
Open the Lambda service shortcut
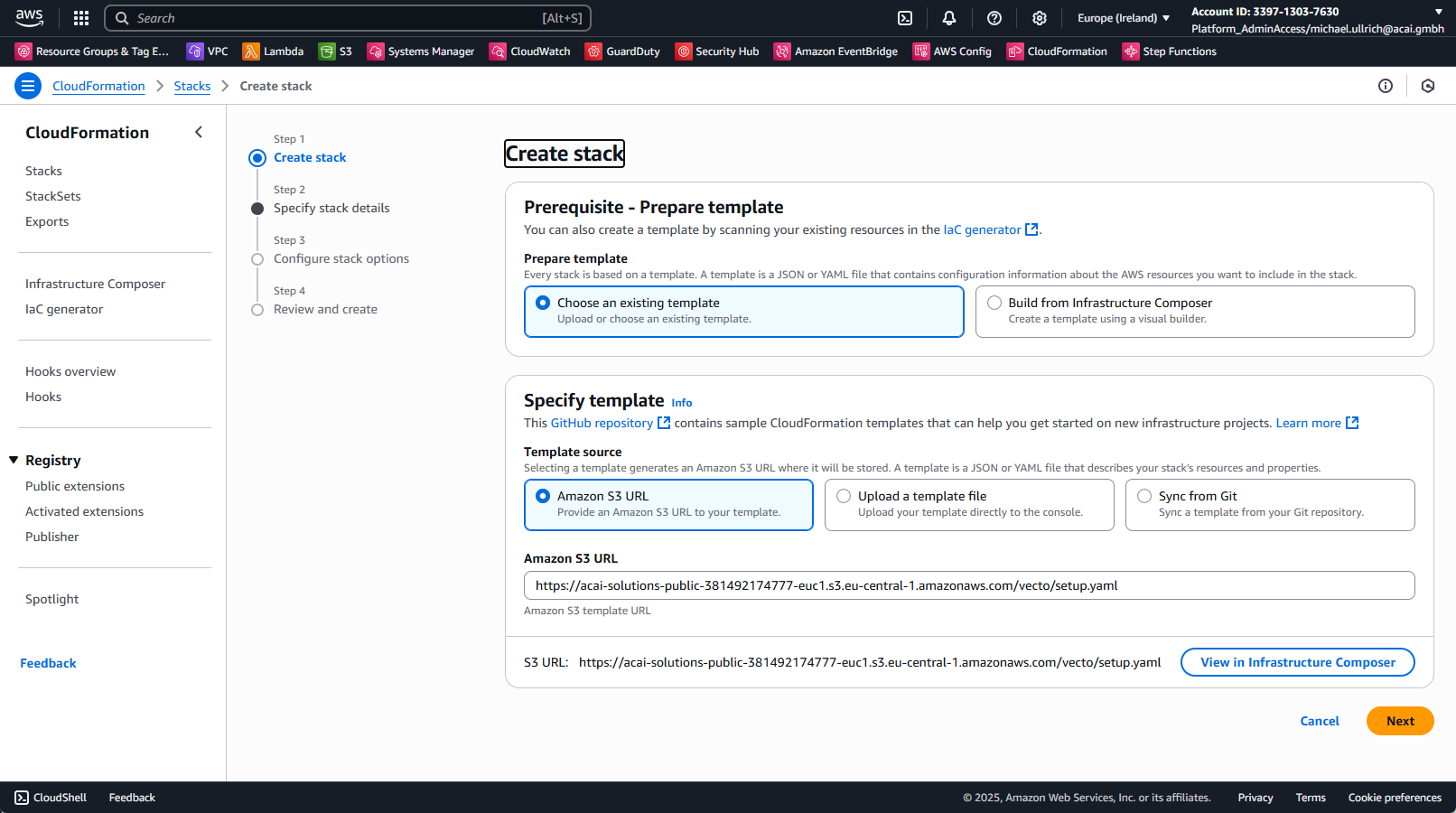pos(273,51)
